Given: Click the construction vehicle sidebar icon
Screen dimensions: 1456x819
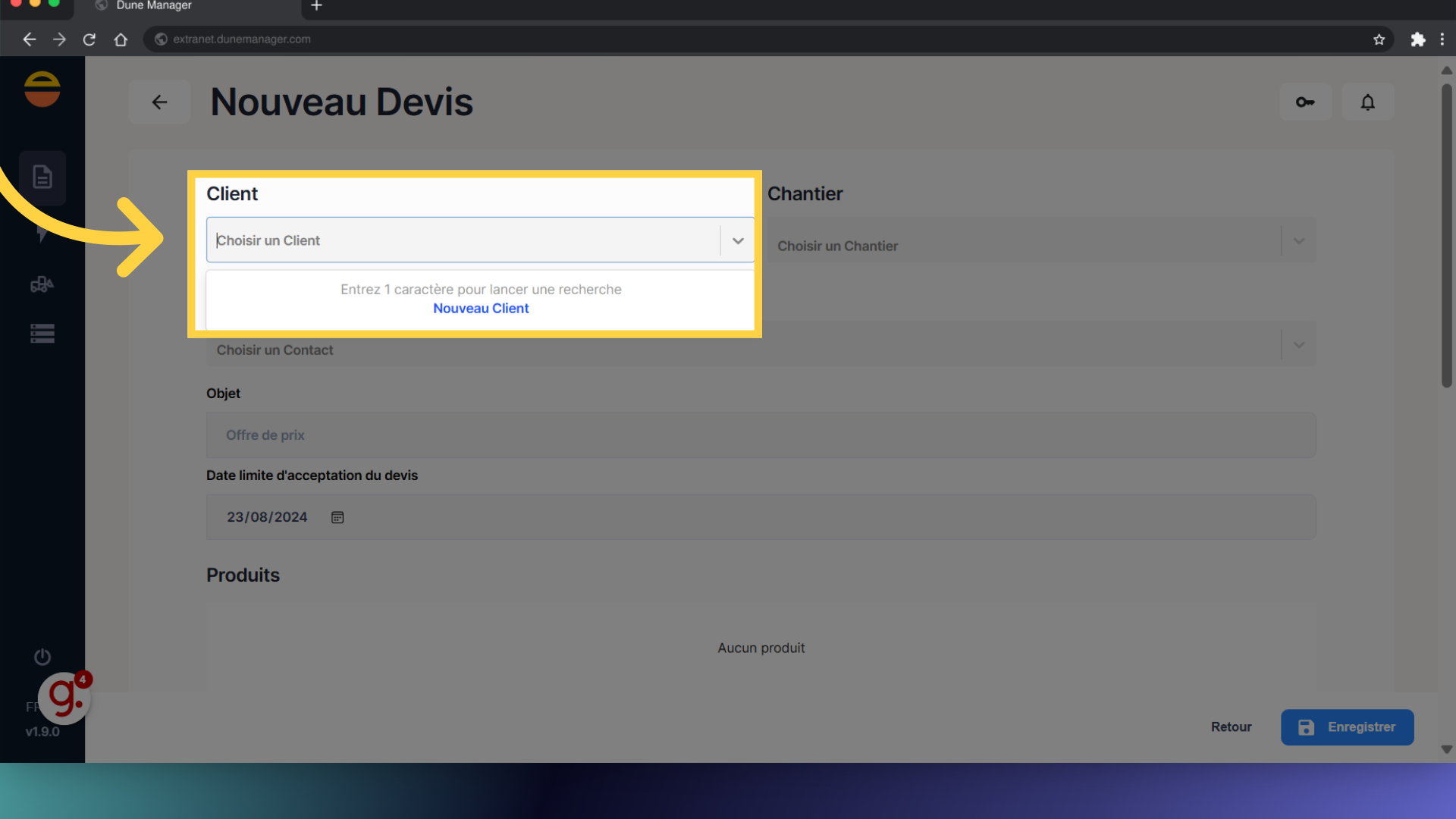Looking at the screenshot, I should (42, 284).
